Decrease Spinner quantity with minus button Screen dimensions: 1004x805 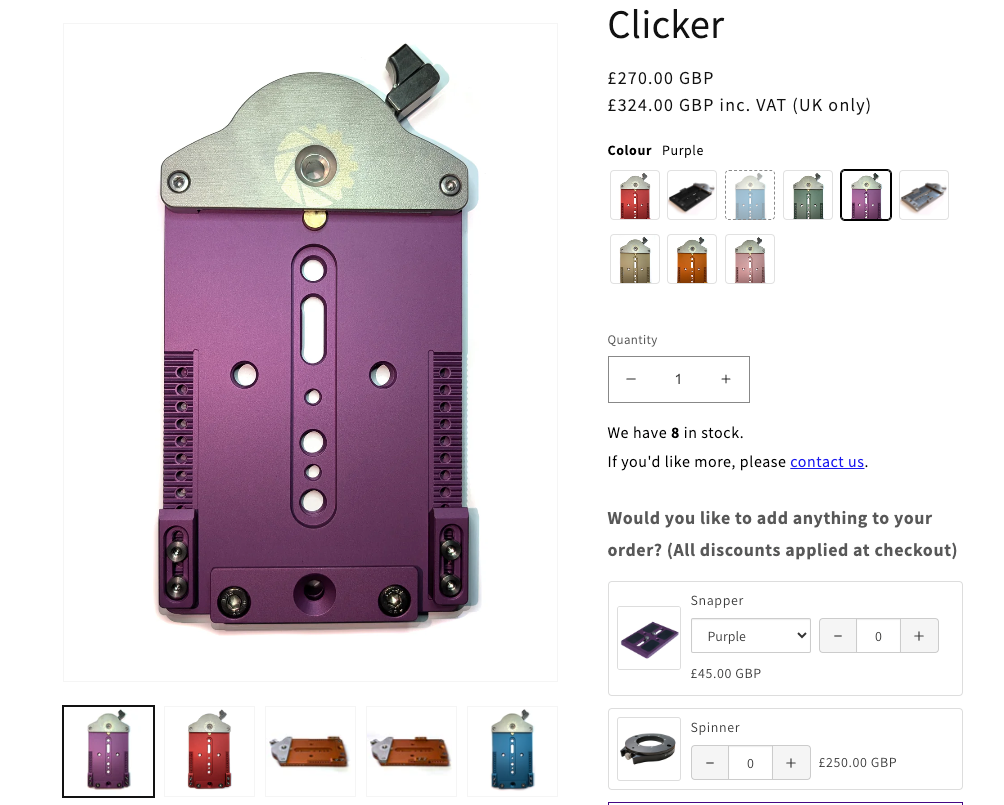pos(709,763)
